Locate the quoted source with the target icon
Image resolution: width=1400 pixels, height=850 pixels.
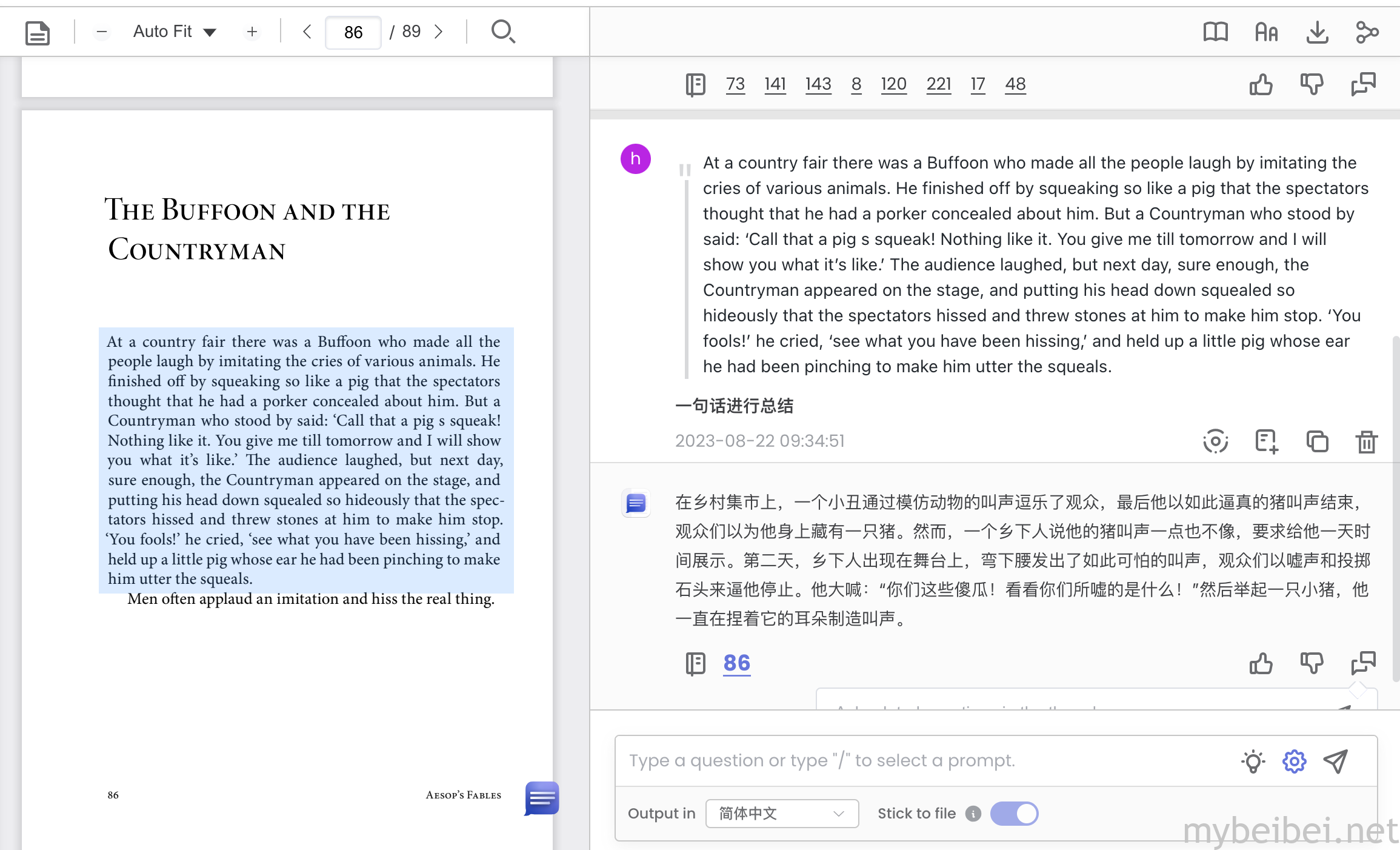tap(1215, 441)
